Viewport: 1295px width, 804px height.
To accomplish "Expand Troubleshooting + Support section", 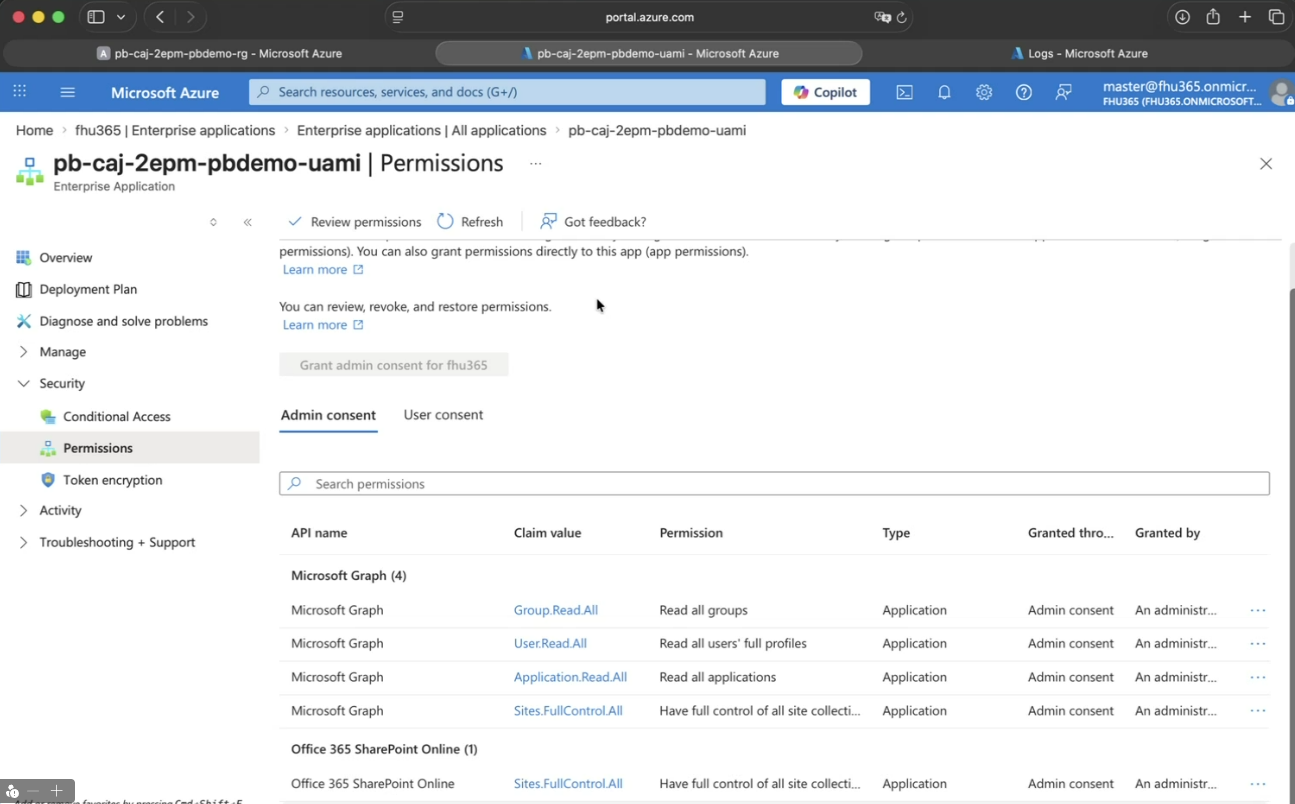I will point(24,543).
